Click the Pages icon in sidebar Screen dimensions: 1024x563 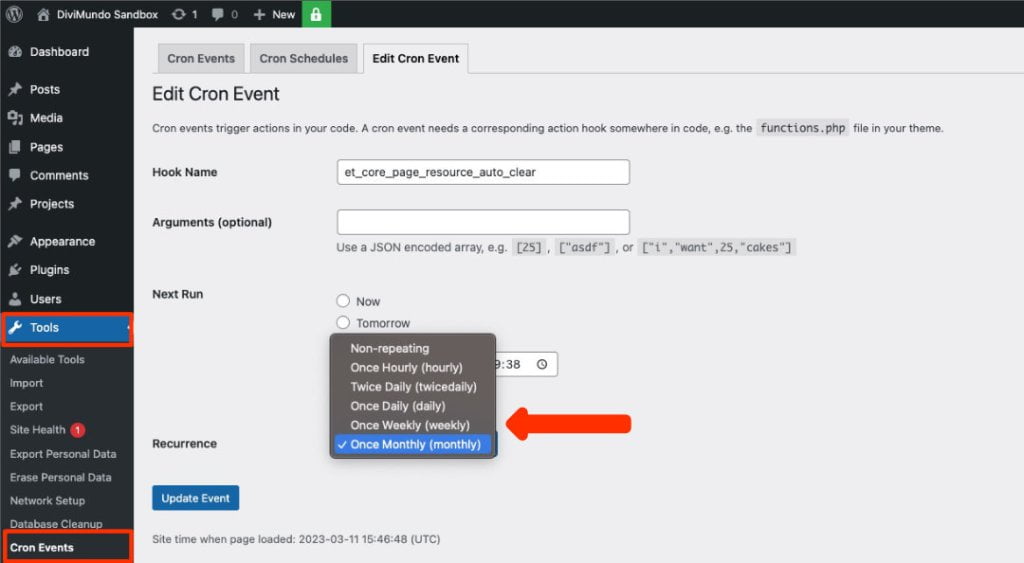[x=16, y=147]
